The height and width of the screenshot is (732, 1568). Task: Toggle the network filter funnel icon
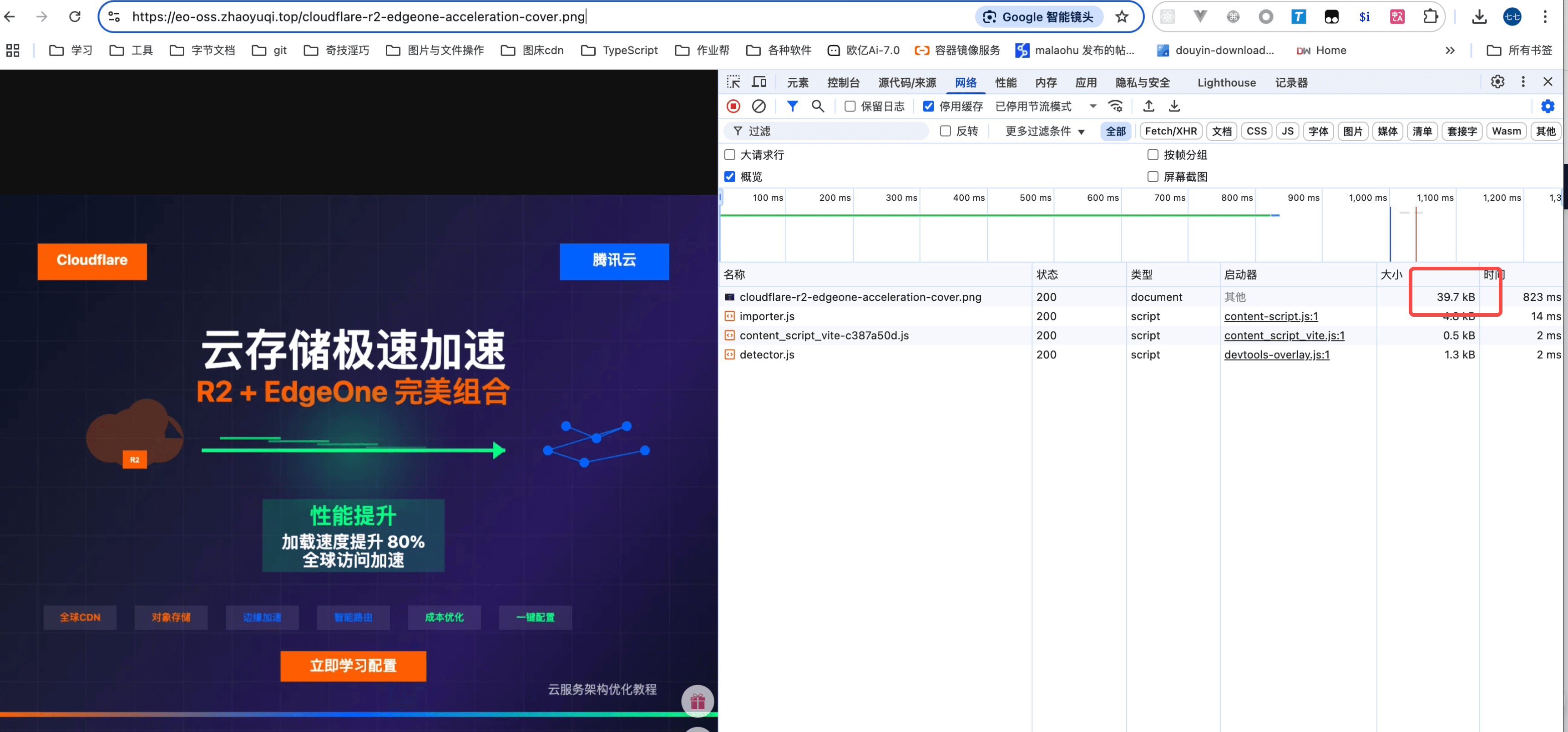pos(792,107)
